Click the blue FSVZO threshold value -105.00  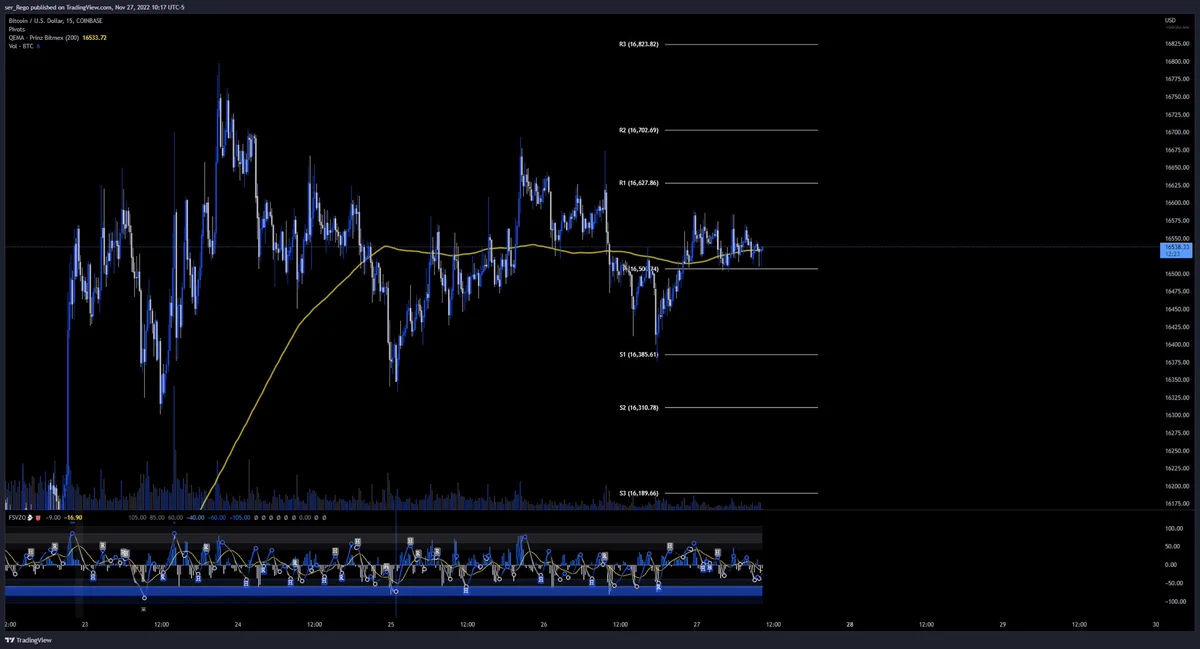pyautogui.click(x=240, y=518)
